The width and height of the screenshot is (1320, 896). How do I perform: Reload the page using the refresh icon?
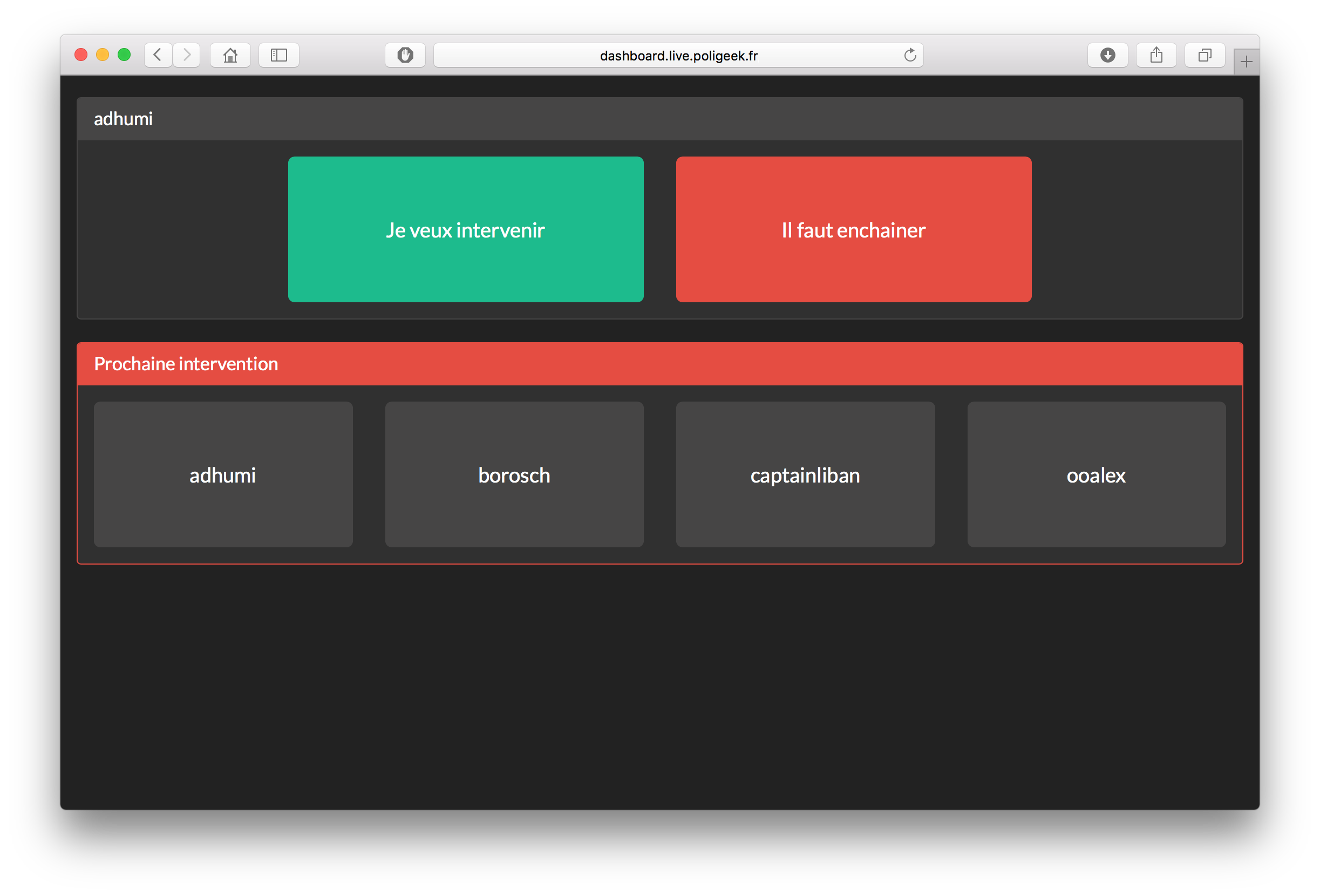[910, 55]
